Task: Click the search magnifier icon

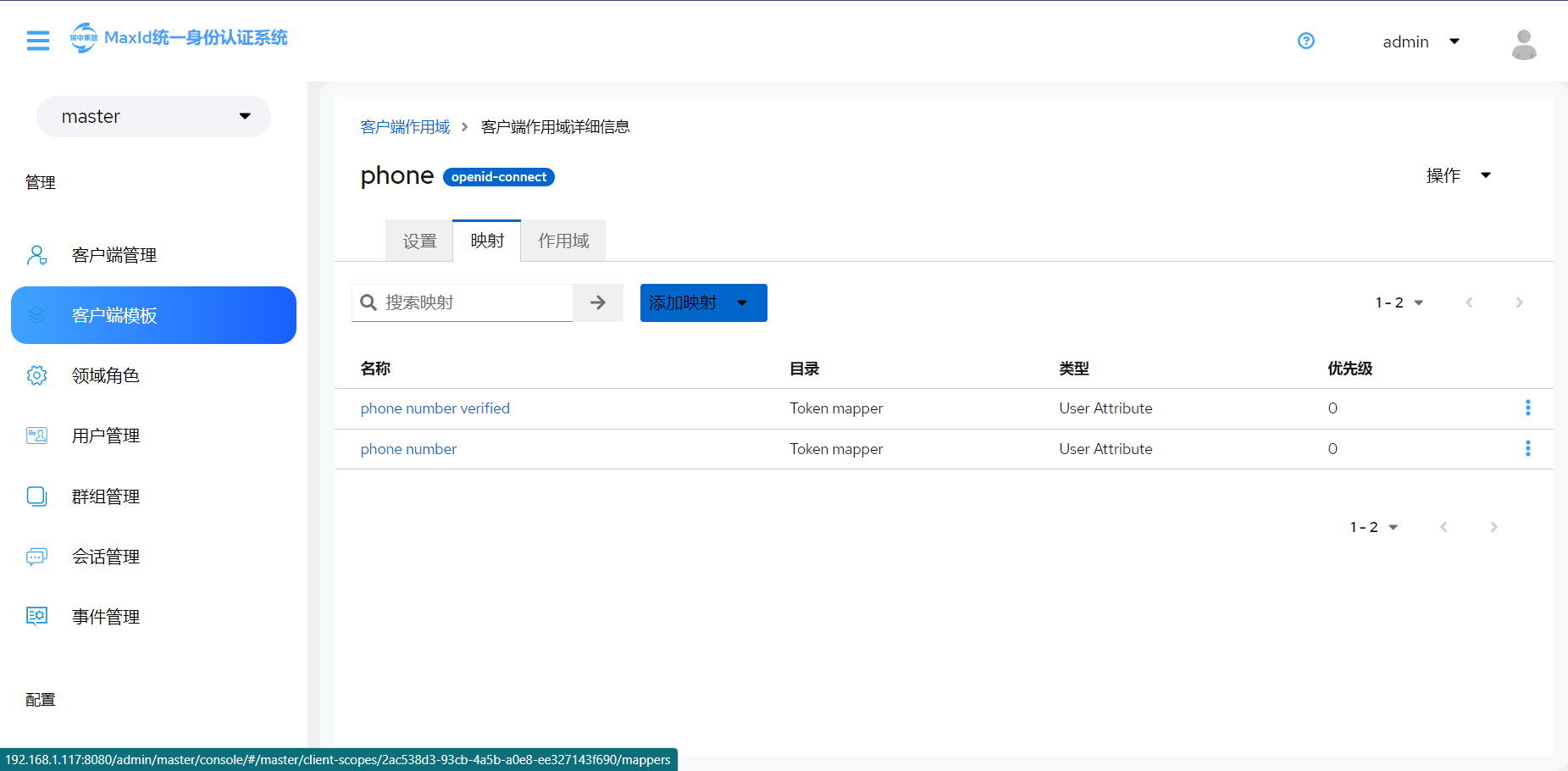Action: point(368,302)
